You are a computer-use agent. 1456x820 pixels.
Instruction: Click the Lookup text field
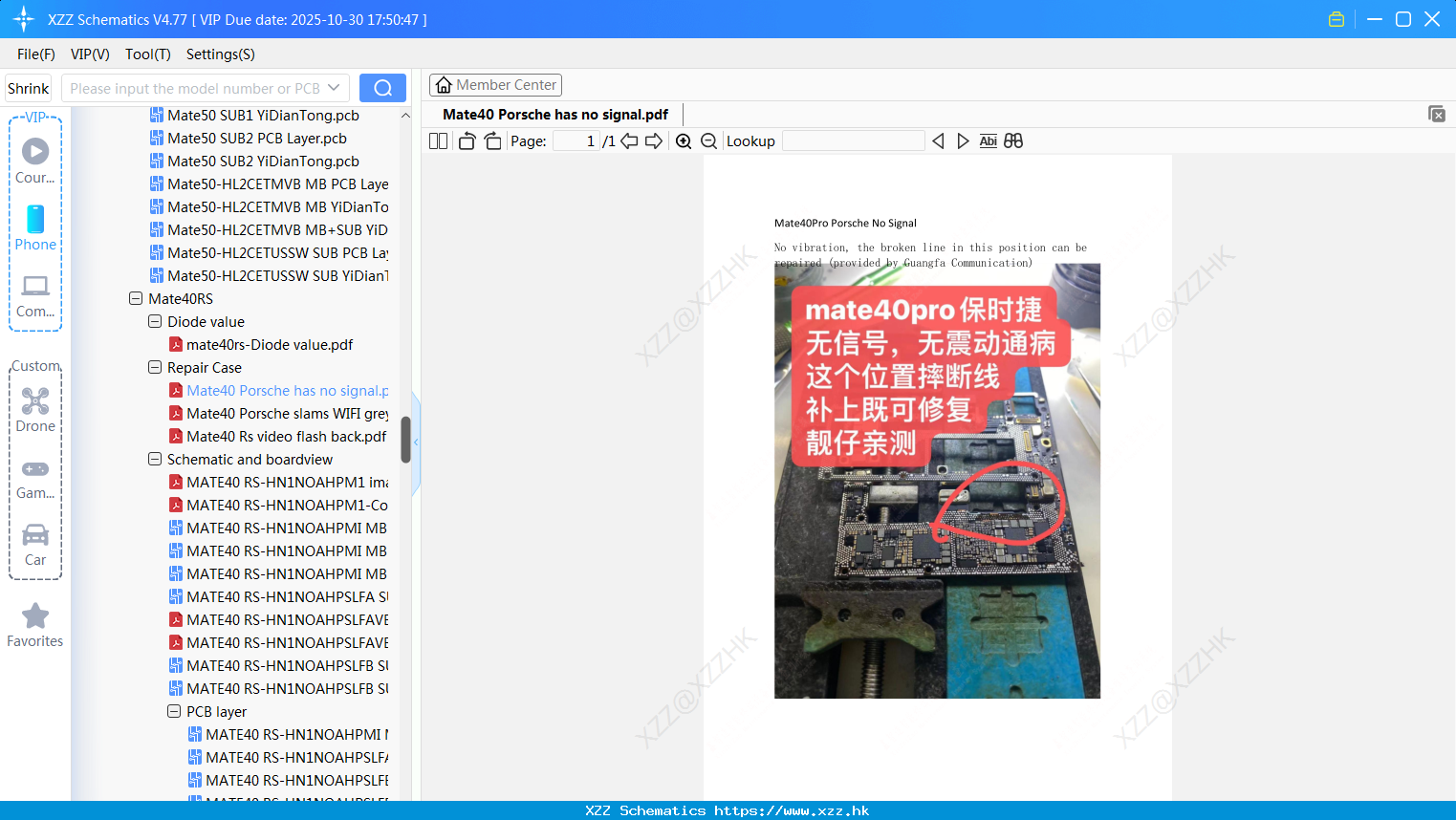854,141
